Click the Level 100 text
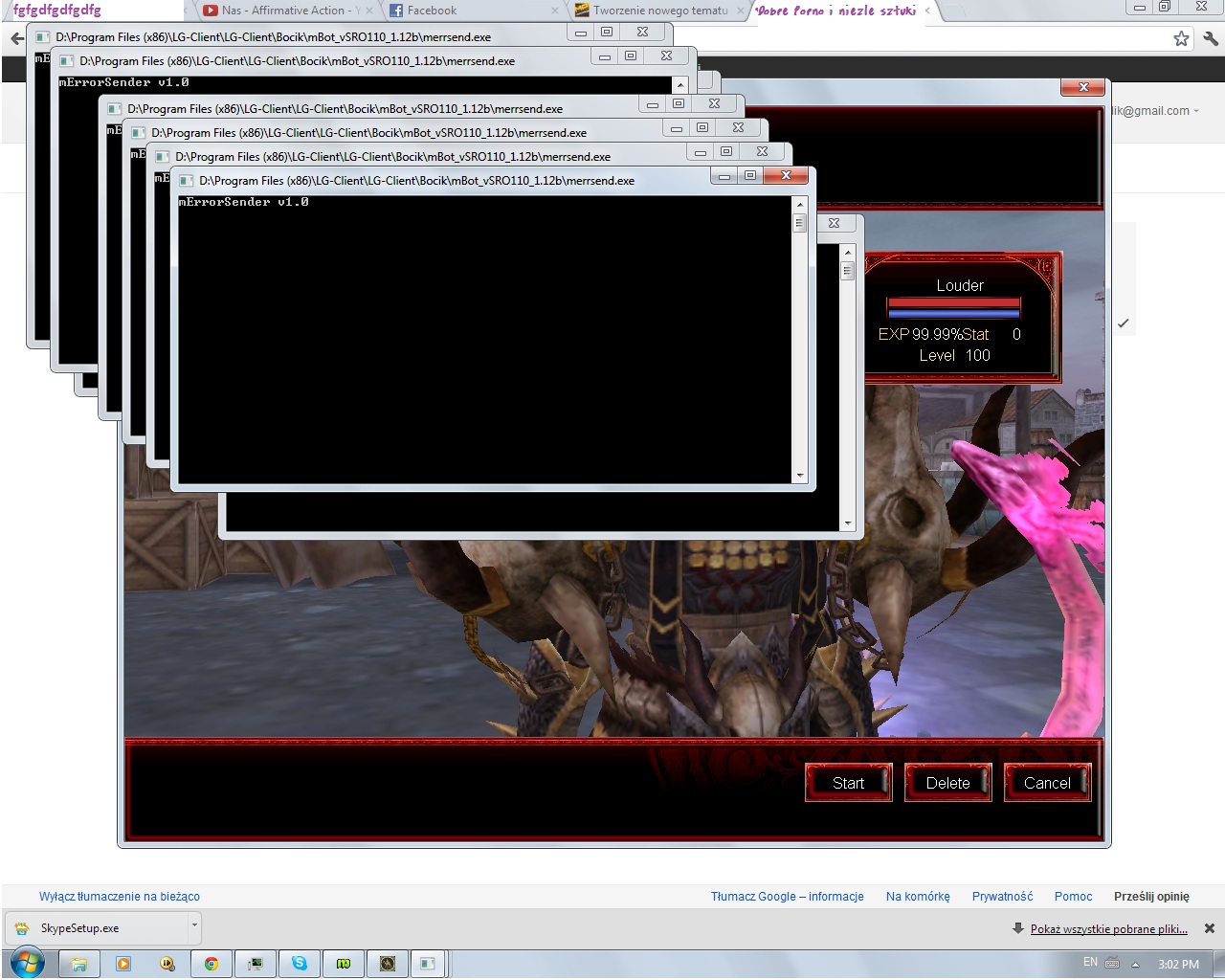 pos(954,355)
